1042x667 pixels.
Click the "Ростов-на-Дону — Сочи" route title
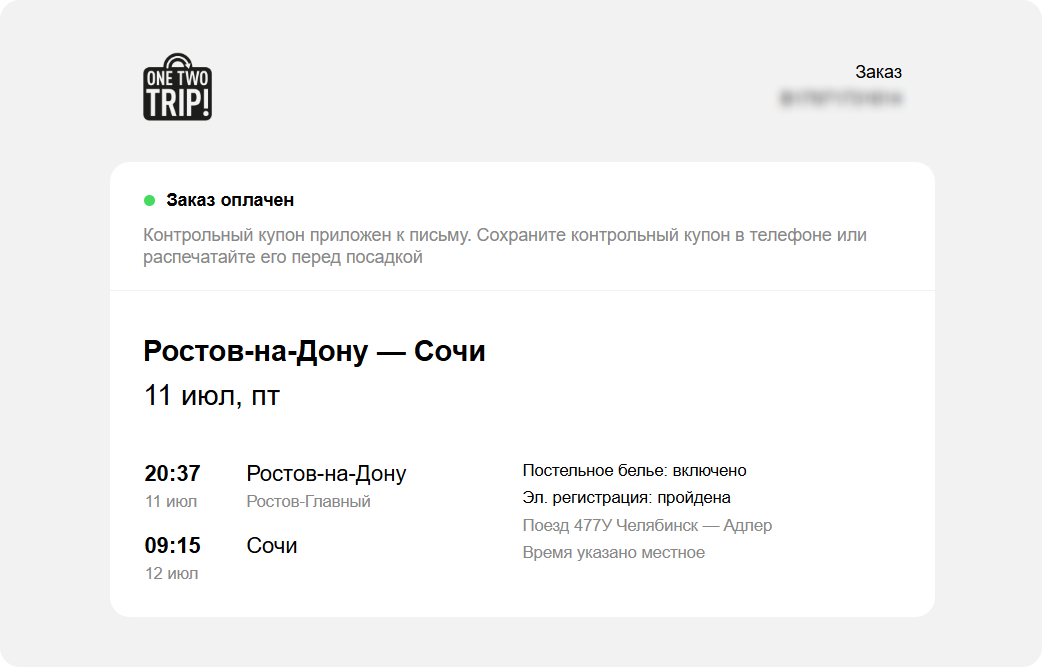(x=314, y=351)
